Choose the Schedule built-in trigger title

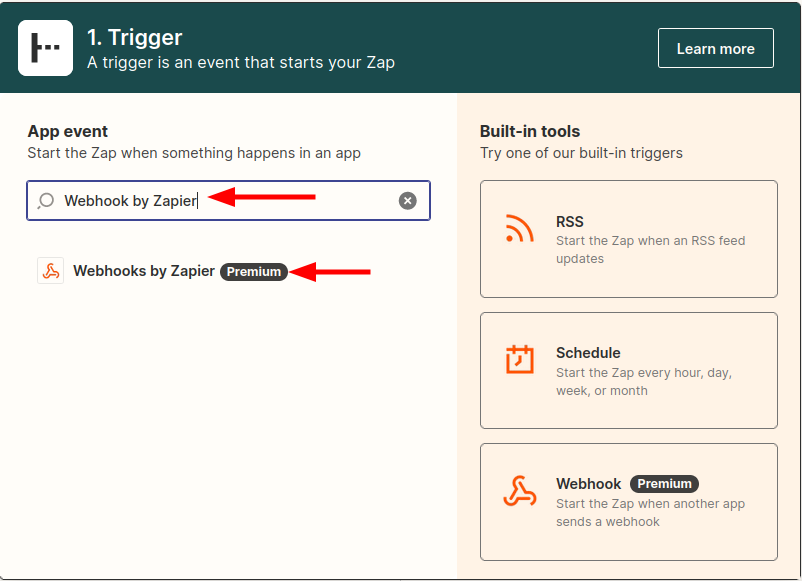588,353
